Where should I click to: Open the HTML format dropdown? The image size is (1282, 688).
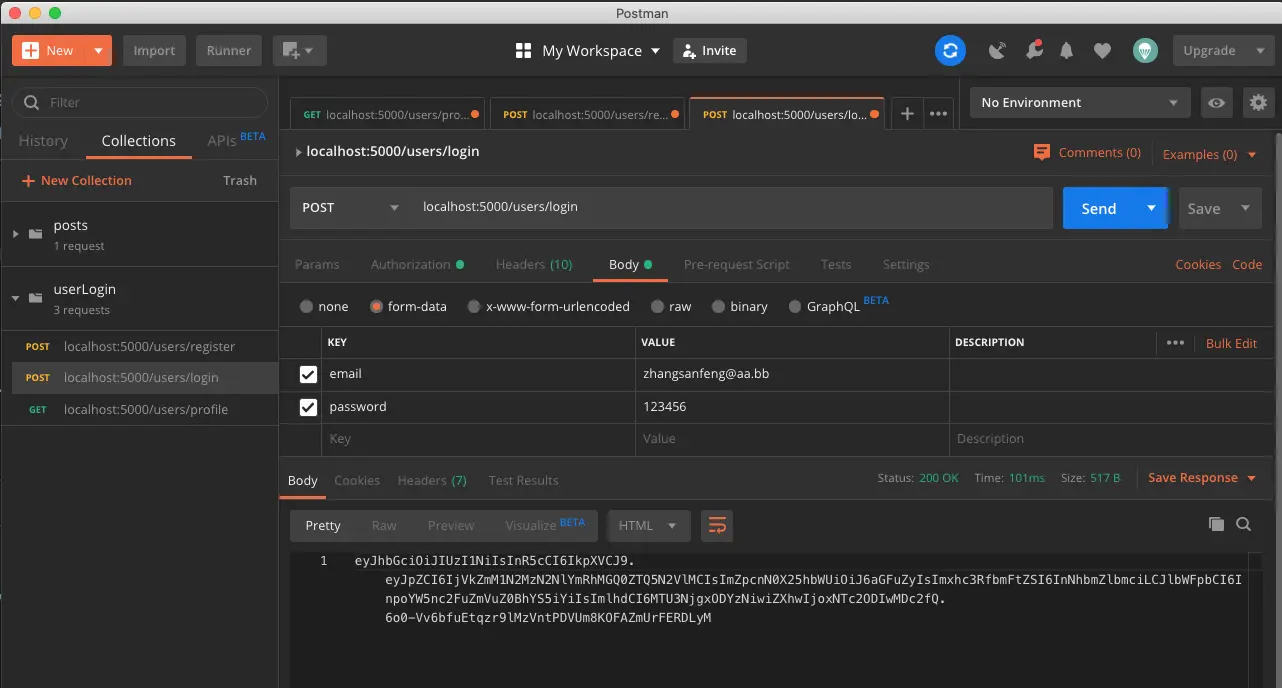point(648,525)
